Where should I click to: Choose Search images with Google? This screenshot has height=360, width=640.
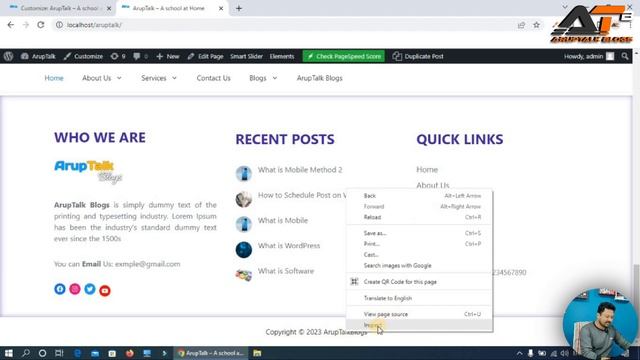pos(420,266)
